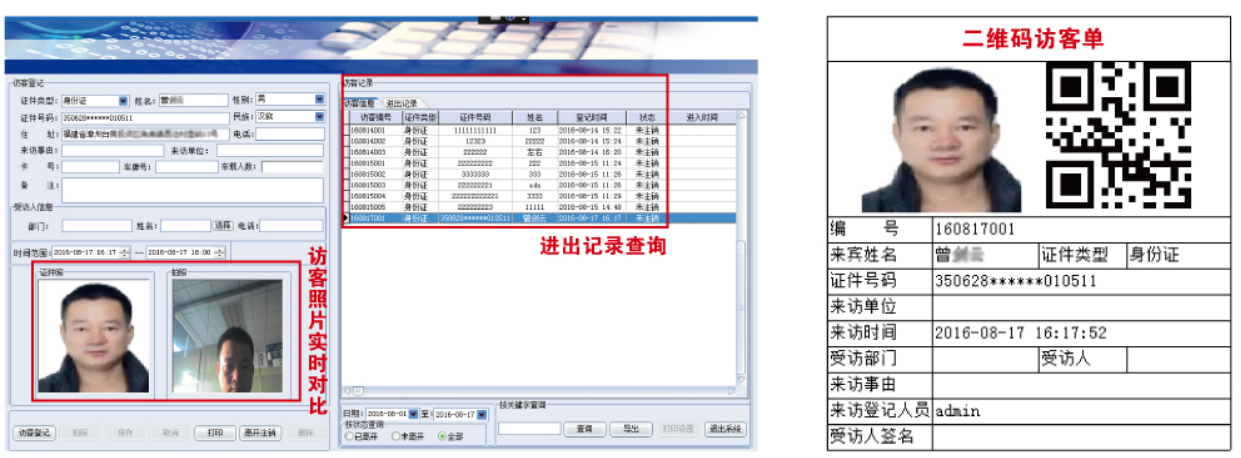Sort by the 状态 column header
The image size is (1241, 458).
coord(647,117)
